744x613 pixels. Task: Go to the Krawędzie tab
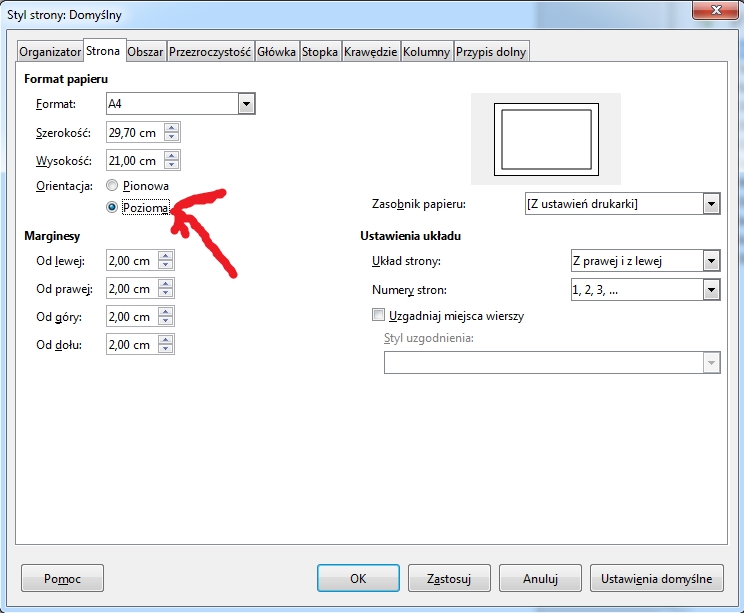click(371, 52)
